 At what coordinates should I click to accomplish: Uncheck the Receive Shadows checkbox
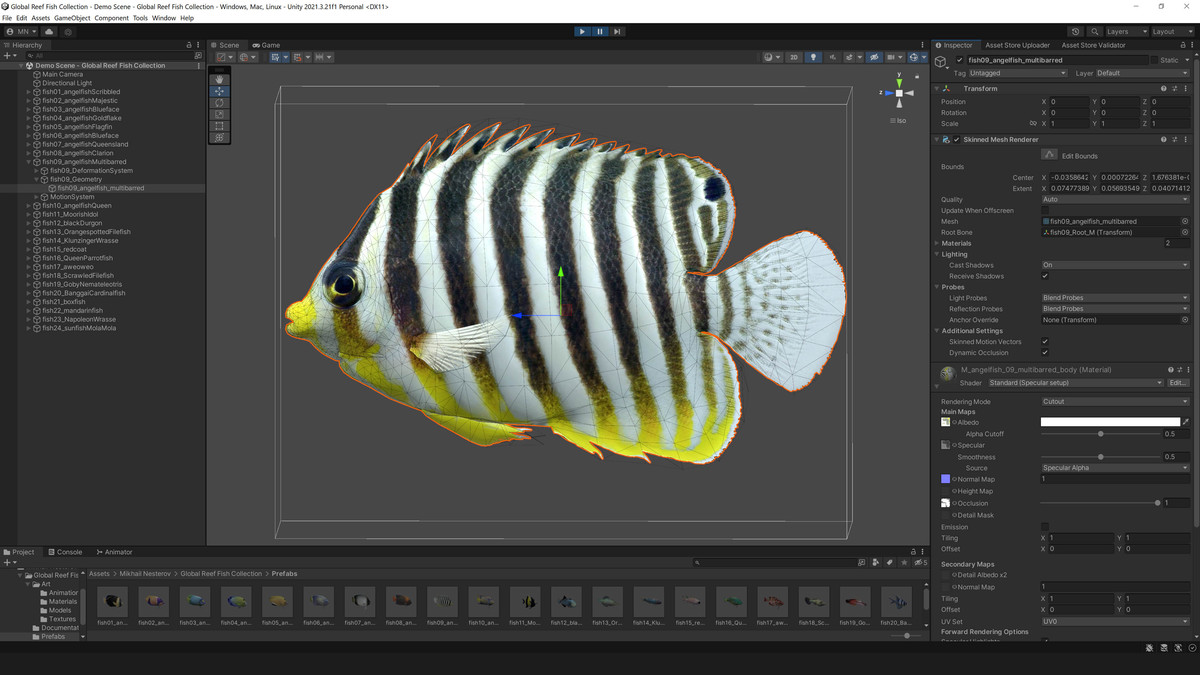click(1045, 276)
